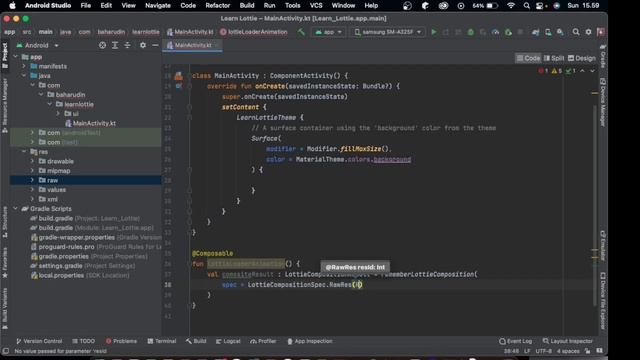
Task: Switch editor to Code view
Action: tap(528, 58)
